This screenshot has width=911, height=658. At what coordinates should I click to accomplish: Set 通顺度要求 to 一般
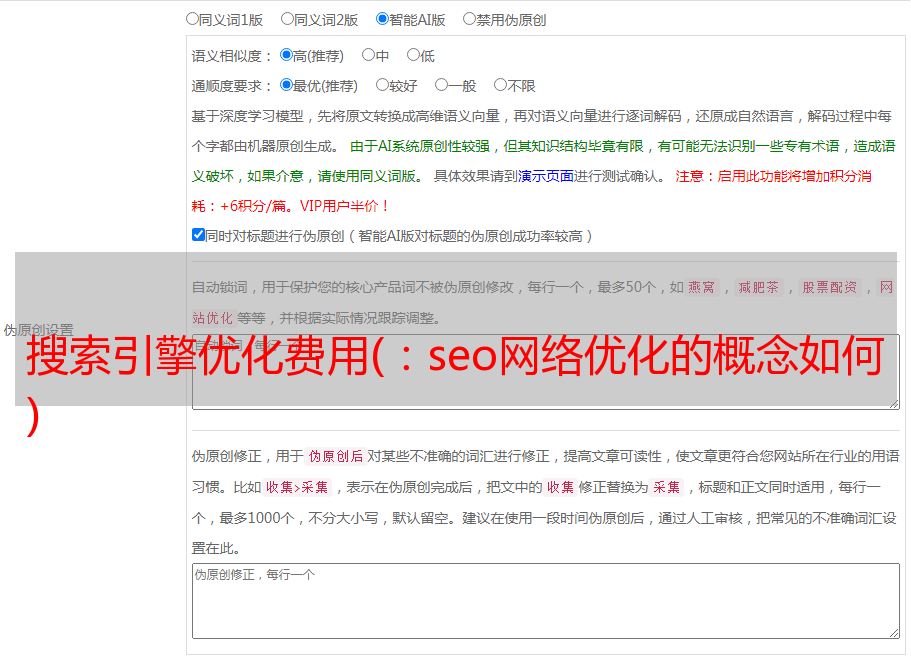[x=441, y=85]
